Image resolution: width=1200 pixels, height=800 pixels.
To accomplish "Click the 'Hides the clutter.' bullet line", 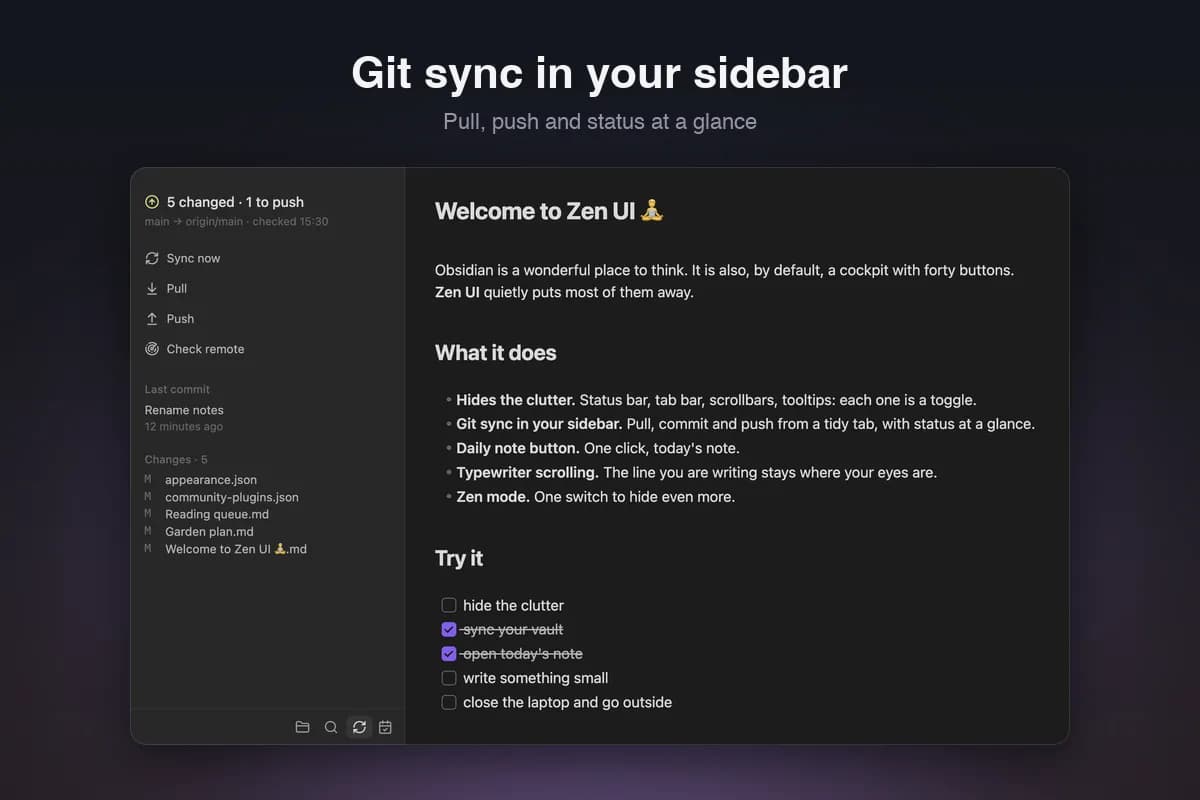I will pyautogui.click(x=716, y=400).
